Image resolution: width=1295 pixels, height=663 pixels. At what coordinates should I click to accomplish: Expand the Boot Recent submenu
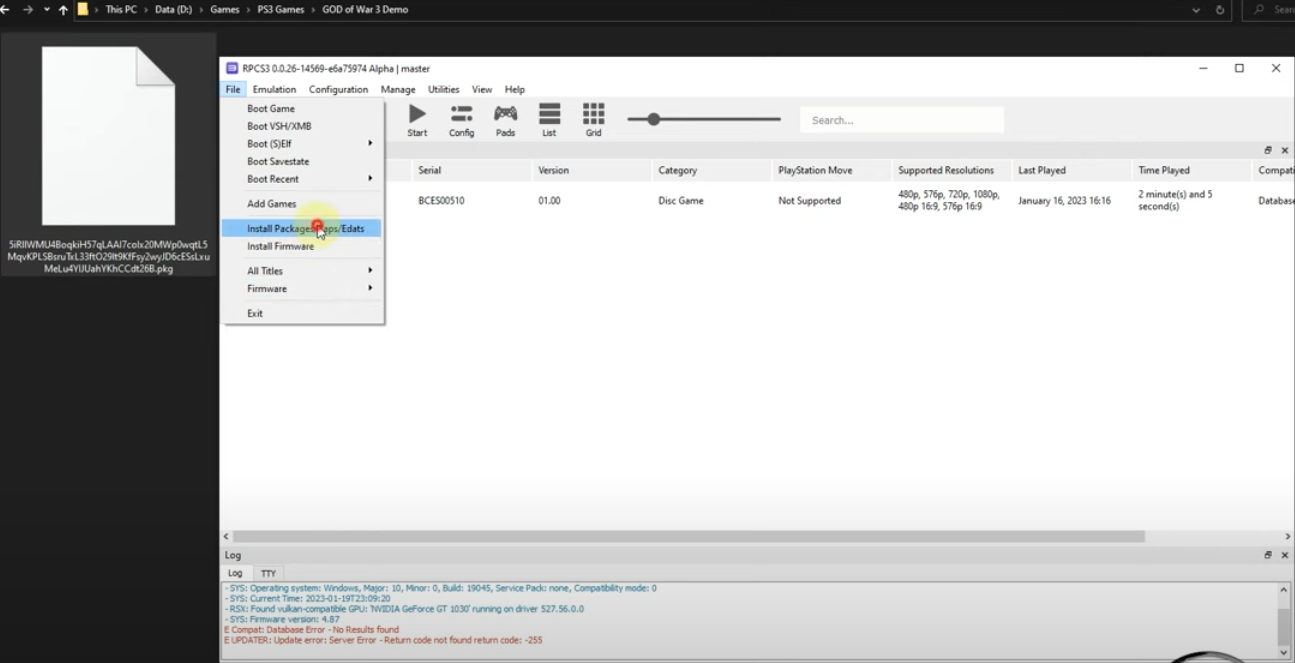click(370, 179)
